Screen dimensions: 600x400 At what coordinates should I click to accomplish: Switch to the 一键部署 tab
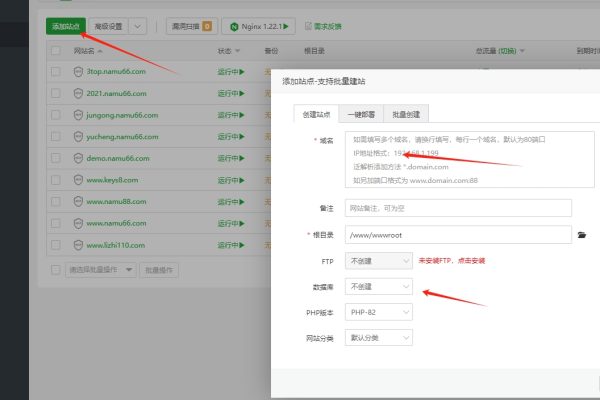(361, 114)
